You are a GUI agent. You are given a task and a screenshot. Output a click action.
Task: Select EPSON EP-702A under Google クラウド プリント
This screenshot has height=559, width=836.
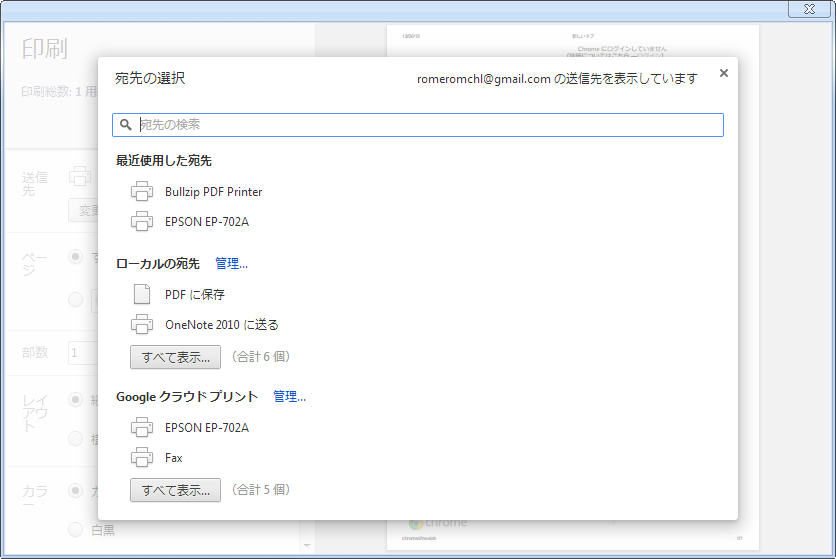click(x=207, y=427)
